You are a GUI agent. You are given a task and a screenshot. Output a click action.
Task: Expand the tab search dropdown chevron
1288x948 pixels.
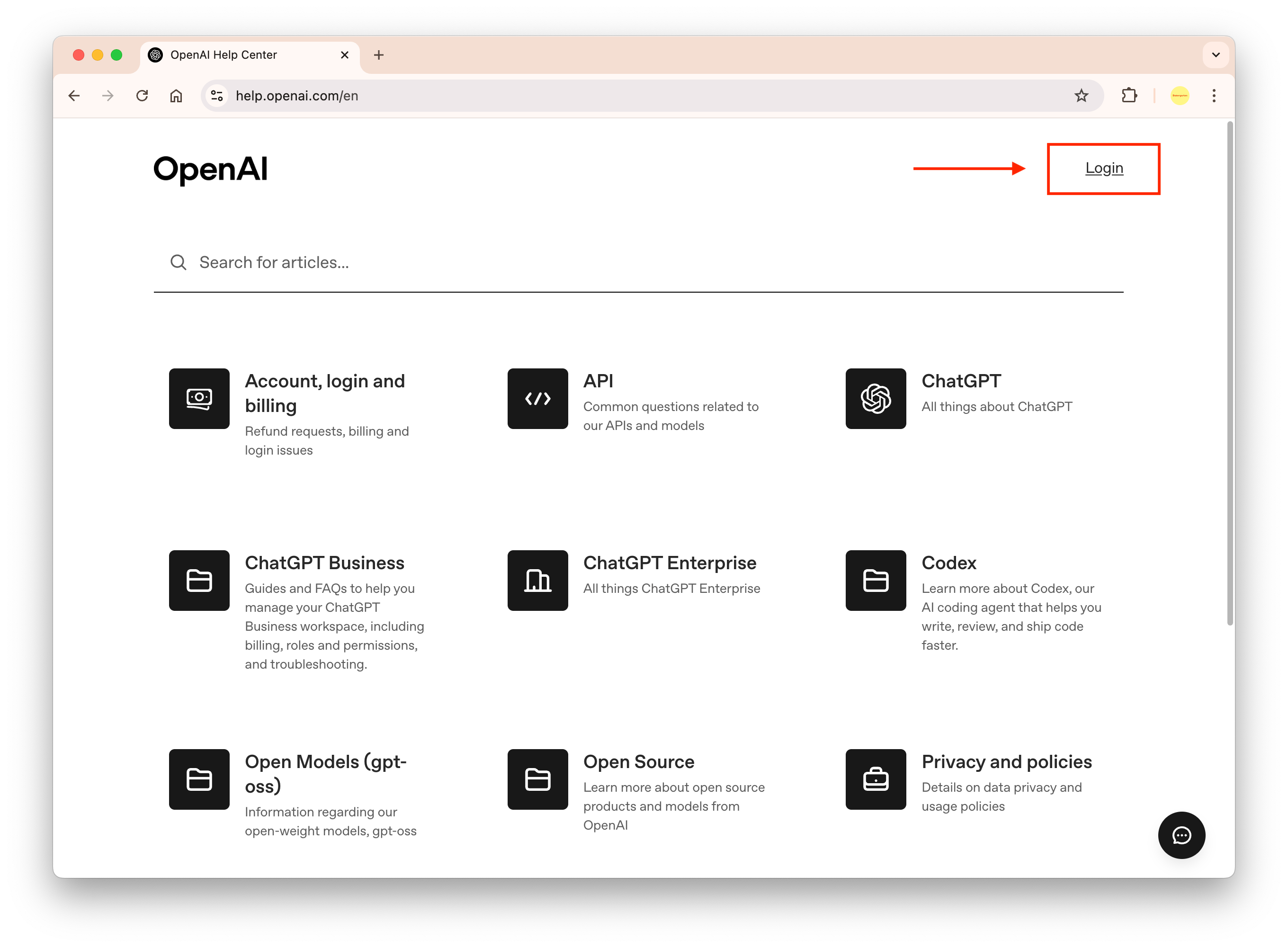[x=1215, y=55]
